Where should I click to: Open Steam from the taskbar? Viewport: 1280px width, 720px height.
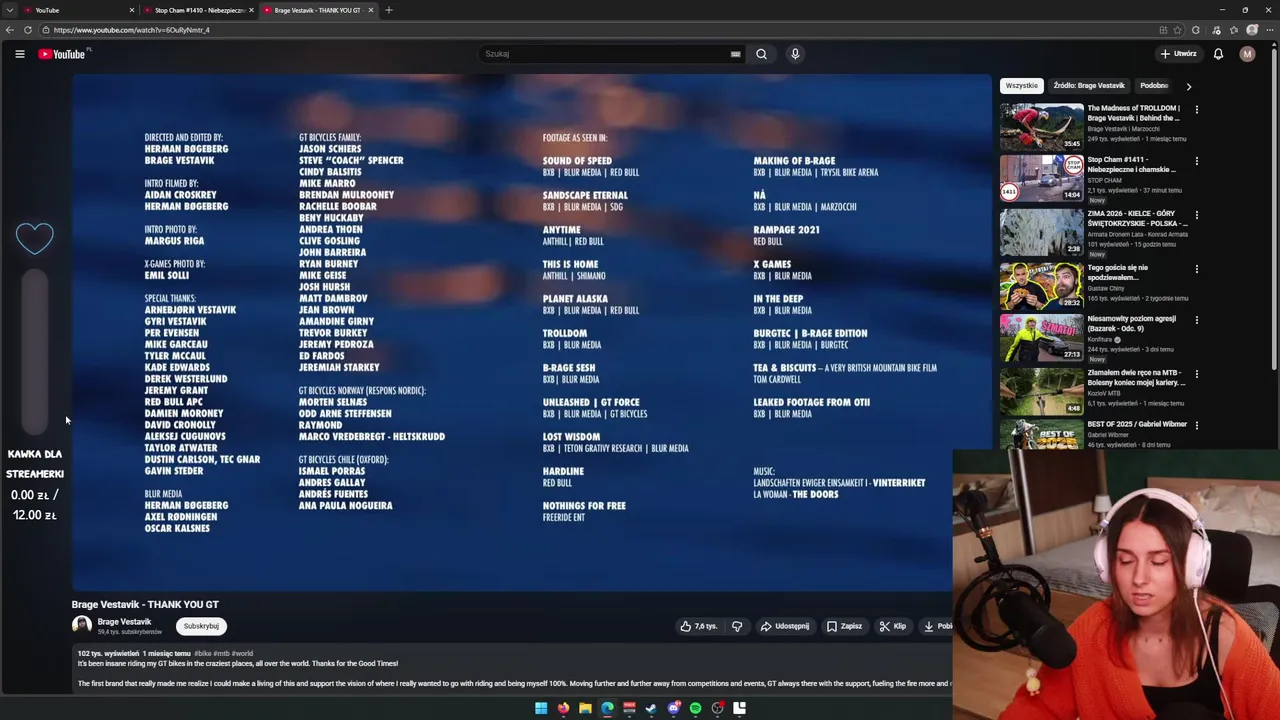[x=651, y=708]
